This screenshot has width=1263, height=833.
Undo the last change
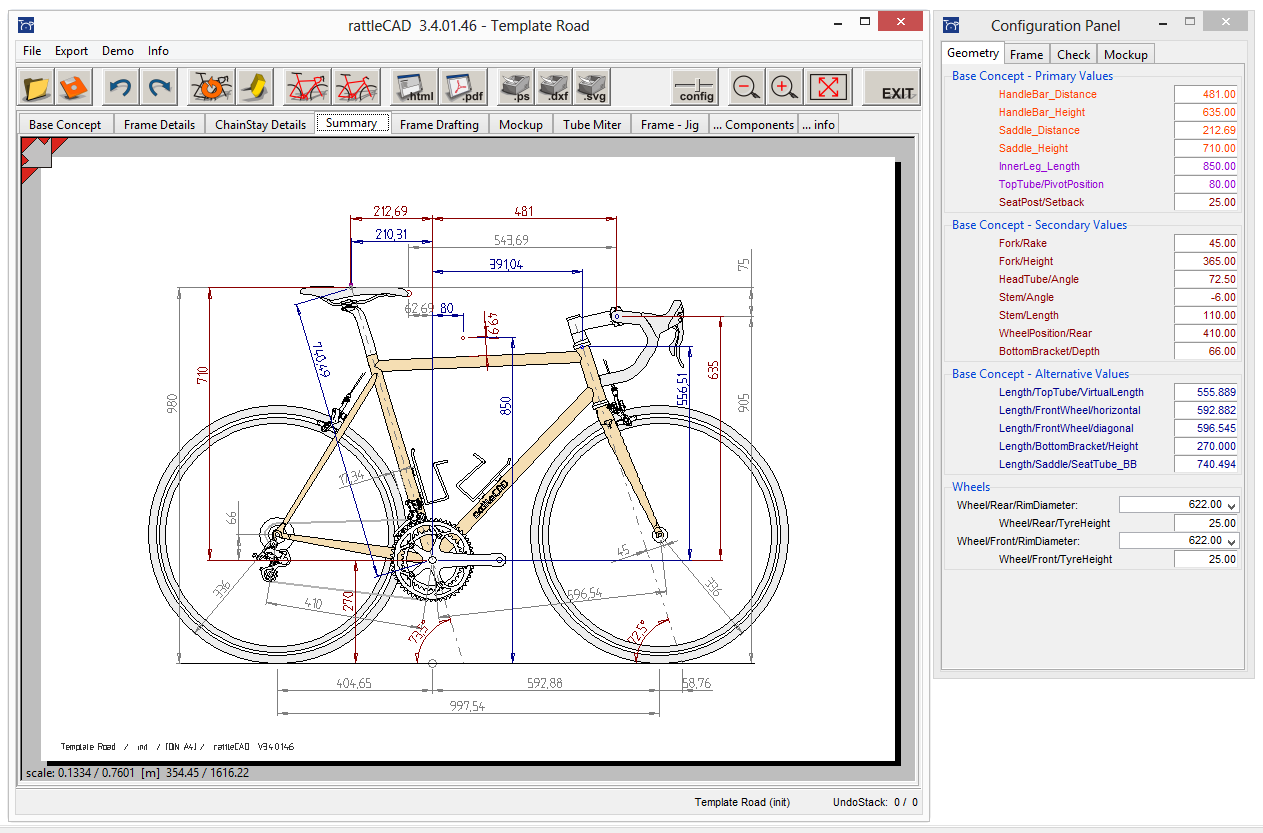tap(120, 87)
